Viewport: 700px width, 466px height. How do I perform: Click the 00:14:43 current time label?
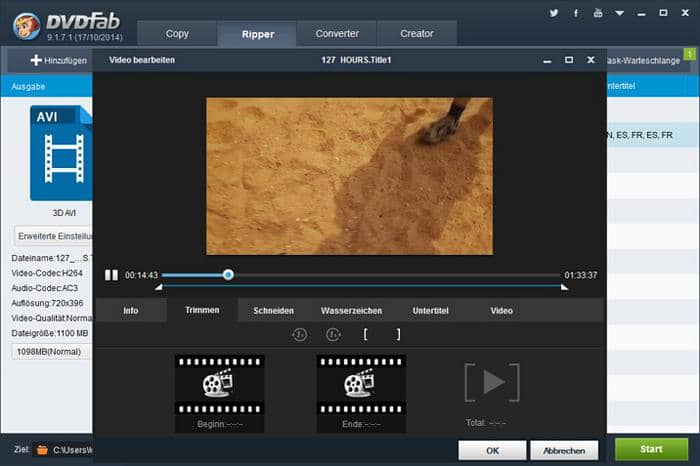[x=141, y=275]
